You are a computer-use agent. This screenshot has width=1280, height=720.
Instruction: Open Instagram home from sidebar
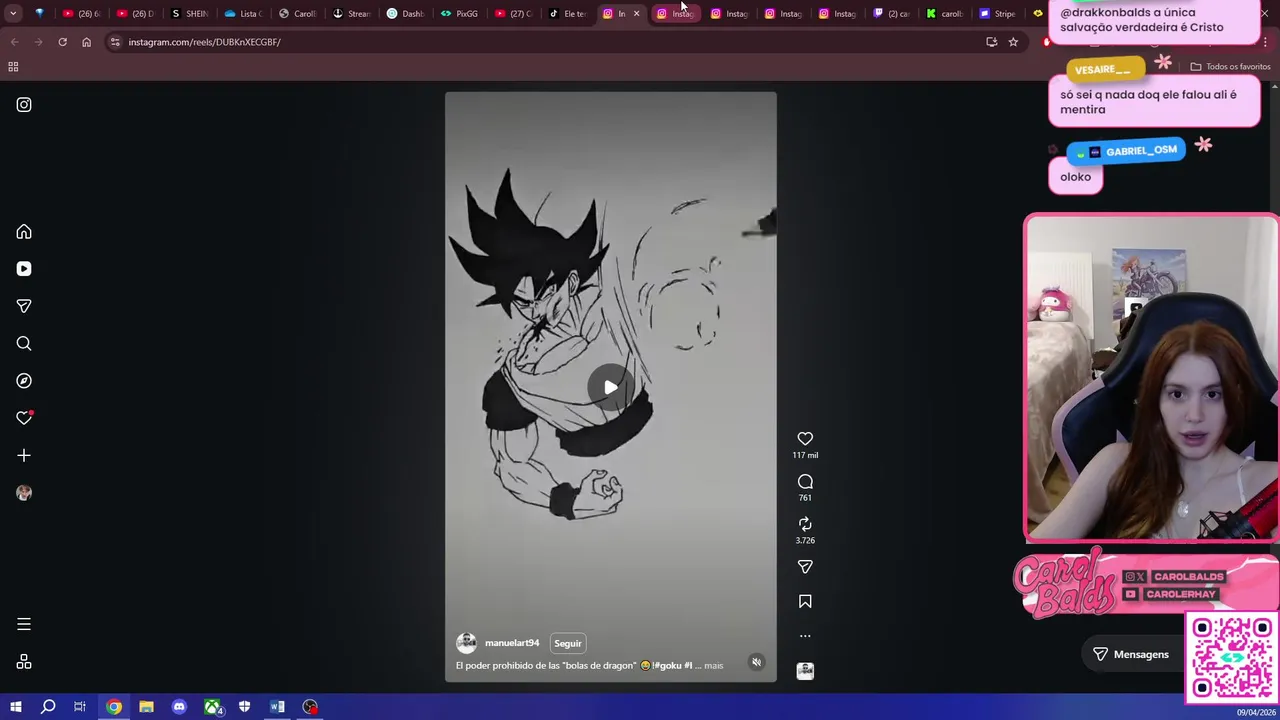24,232
